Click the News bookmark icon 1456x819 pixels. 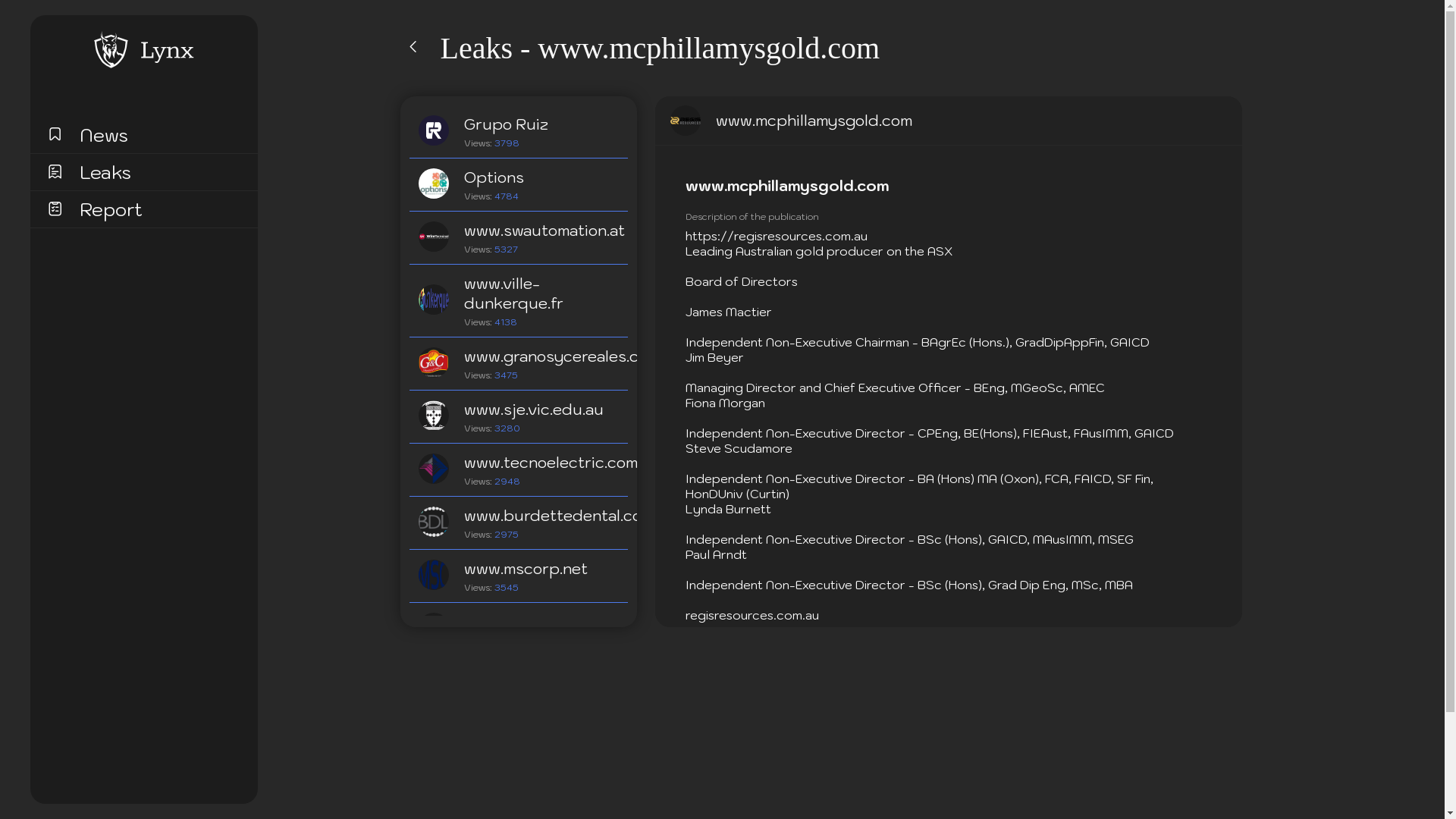point(55,134)
